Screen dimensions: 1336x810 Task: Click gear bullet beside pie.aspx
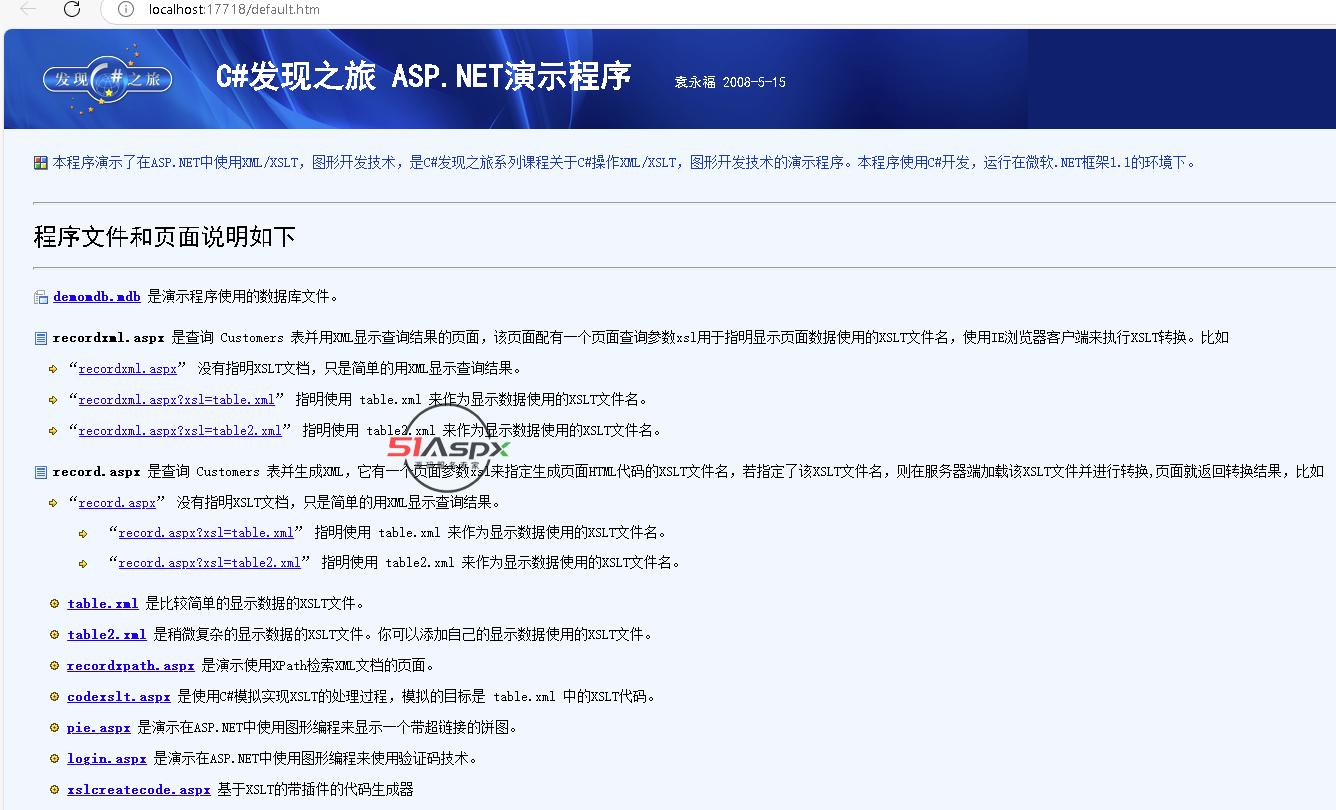[x=55, y=727]
